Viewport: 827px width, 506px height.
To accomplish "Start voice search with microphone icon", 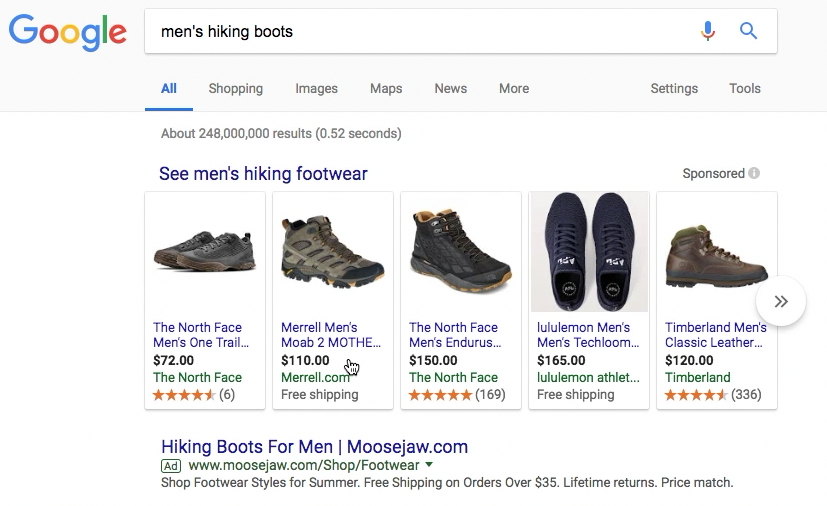I will [708, 31].
